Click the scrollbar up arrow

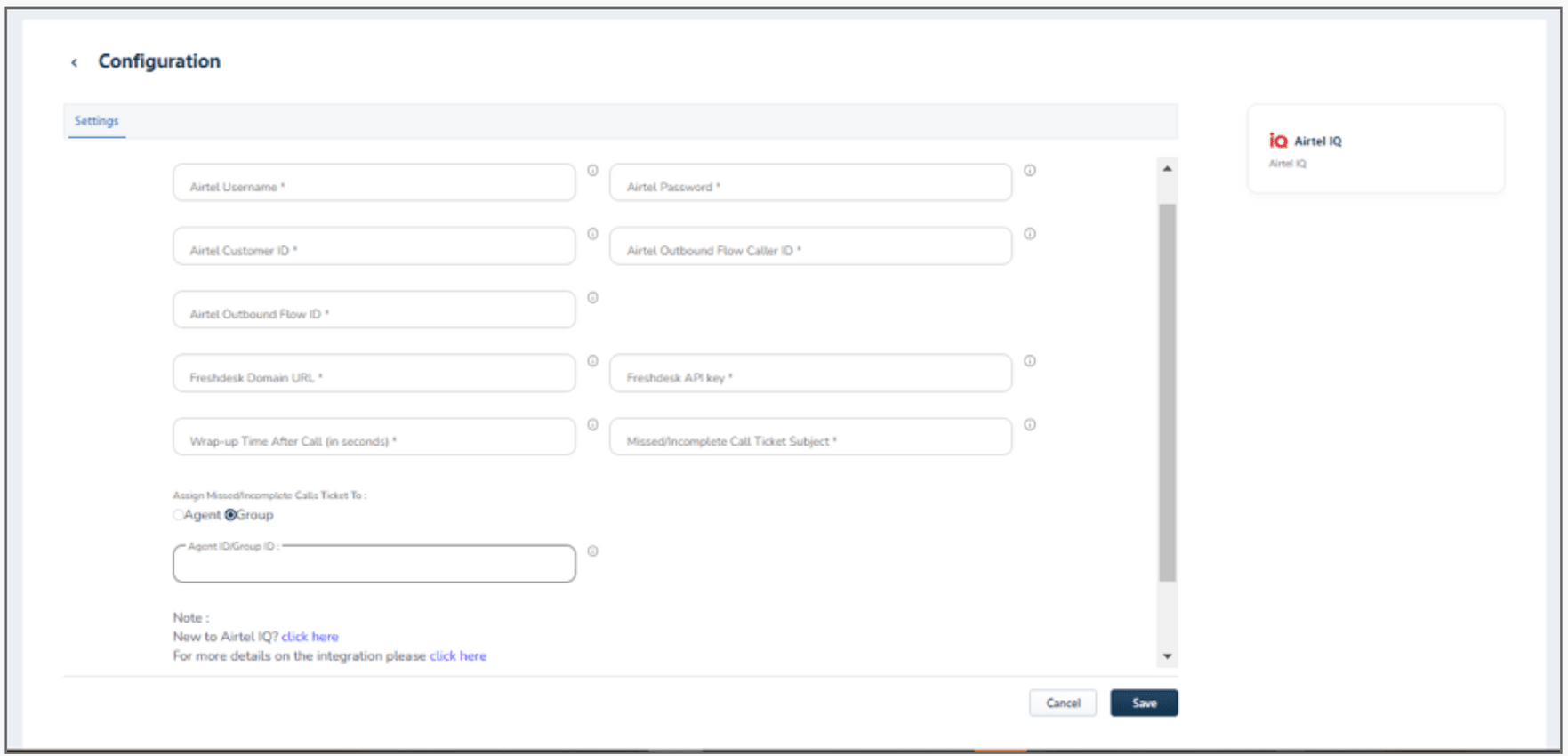[1167, 168]
